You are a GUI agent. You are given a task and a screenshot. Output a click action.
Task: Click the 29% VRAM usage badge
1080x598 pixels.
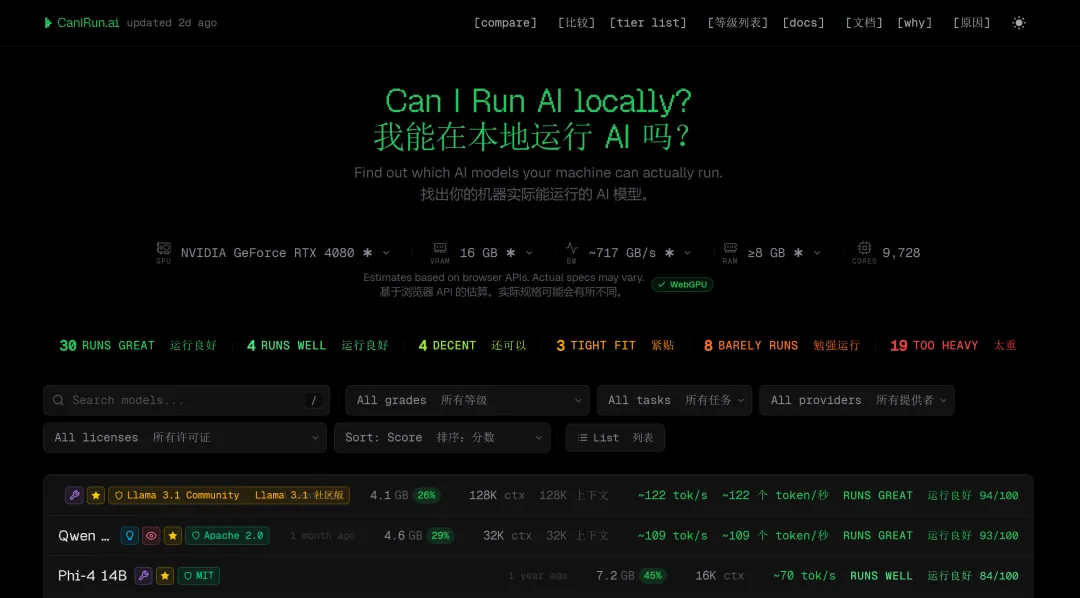coord(440,535)
